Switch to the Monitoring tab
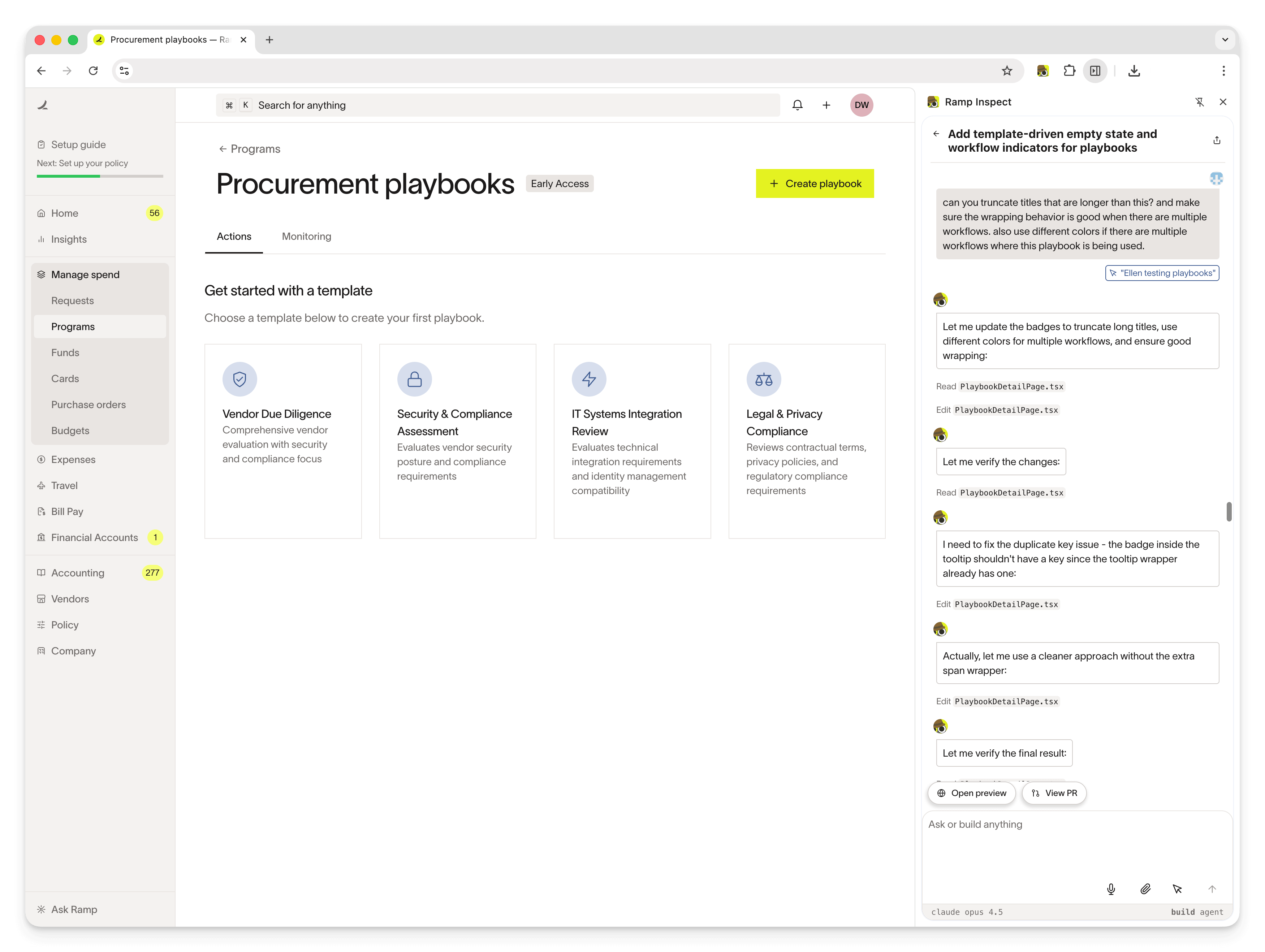The image size is (1265, 952). pyautogui.click(x=307, y=236)
